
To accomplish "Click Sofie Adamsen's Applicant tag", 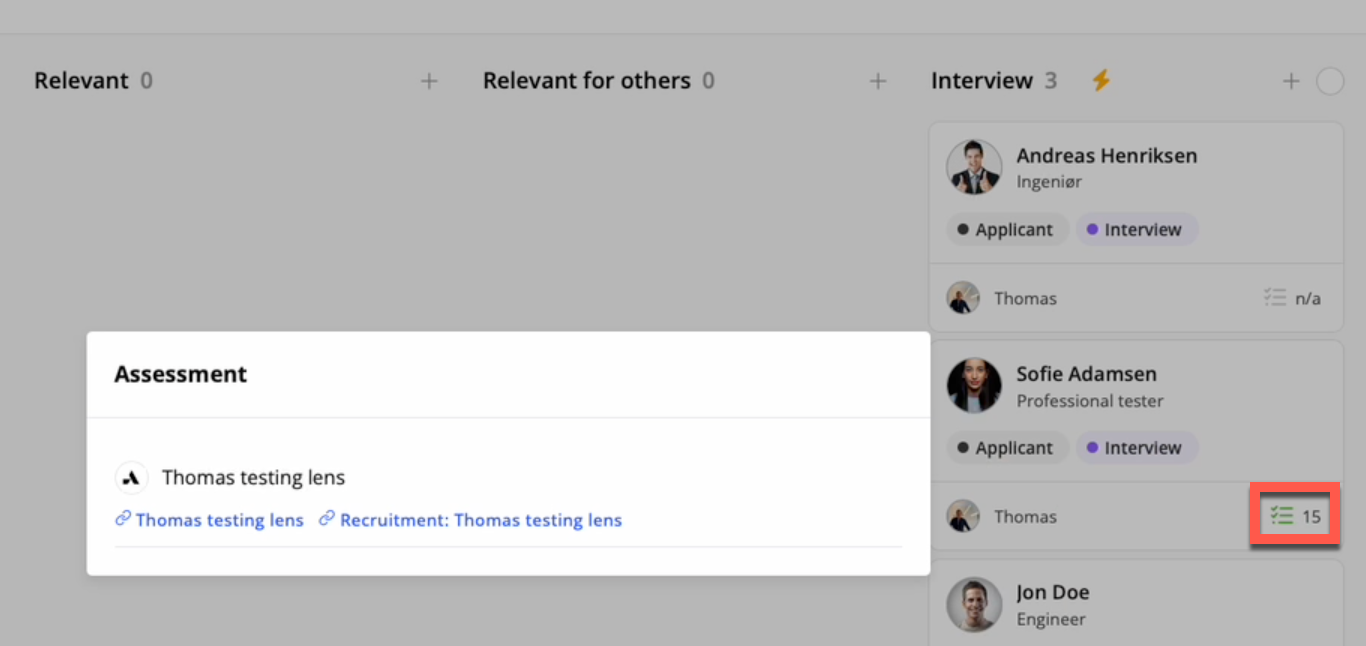I will [1007, 448].
